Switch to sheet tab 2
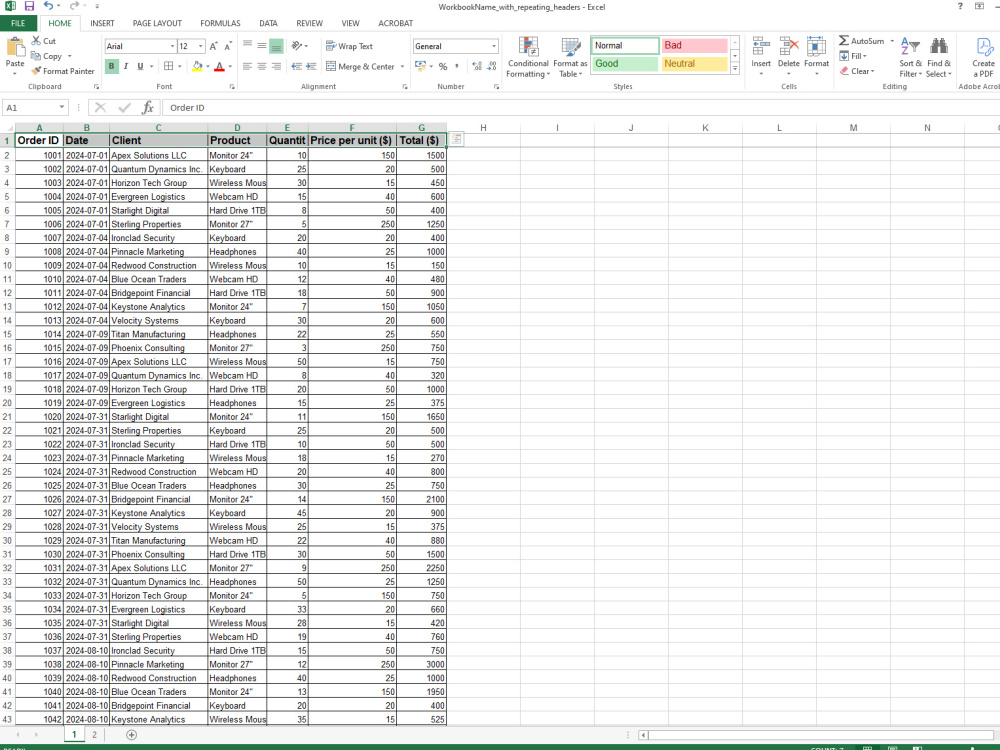The height and width of the screenshot is (750, 1000). click(x=94, y=734)
